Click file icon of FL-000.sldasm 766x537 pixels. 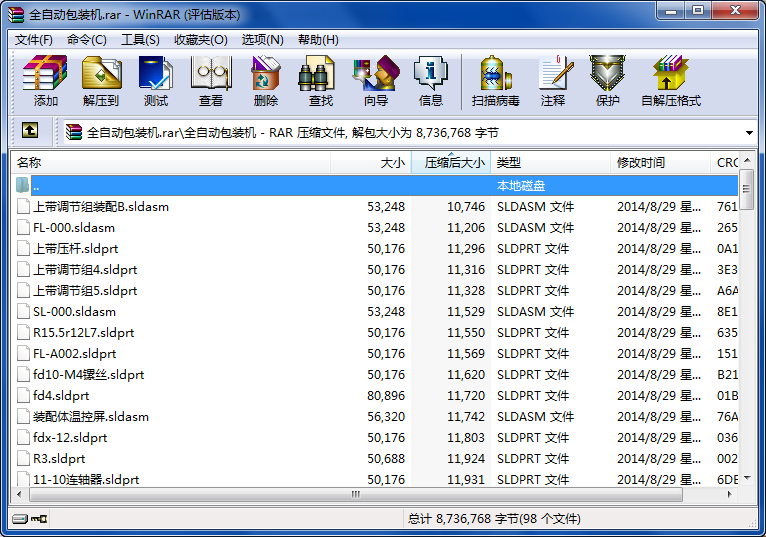coord(23,228)
